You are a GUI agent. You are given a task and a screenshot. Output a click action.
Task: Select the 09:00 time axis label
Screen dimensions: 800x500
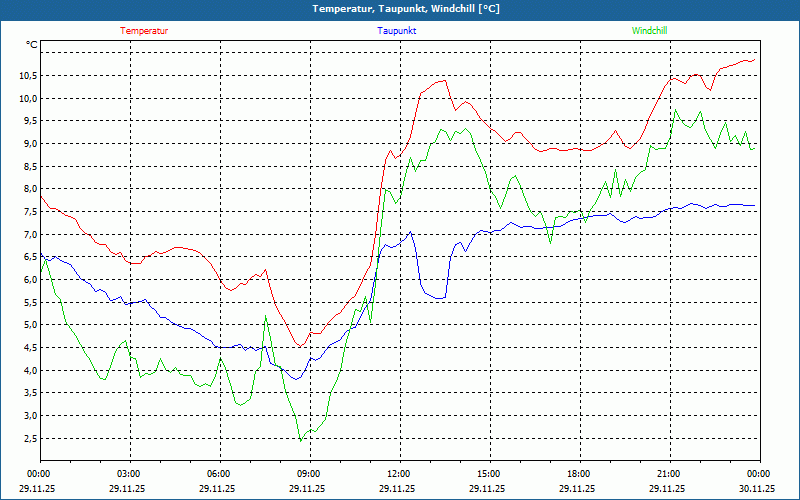point(308,474)
